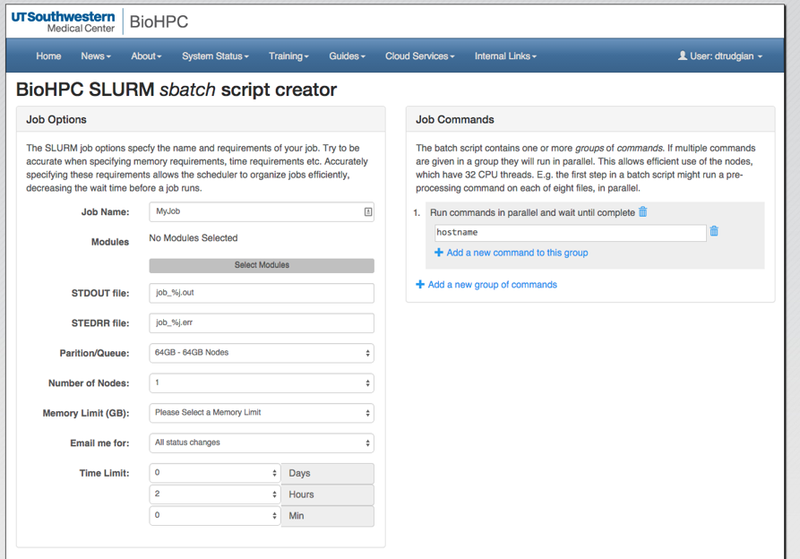Go to the Home page

pos(48,56)
